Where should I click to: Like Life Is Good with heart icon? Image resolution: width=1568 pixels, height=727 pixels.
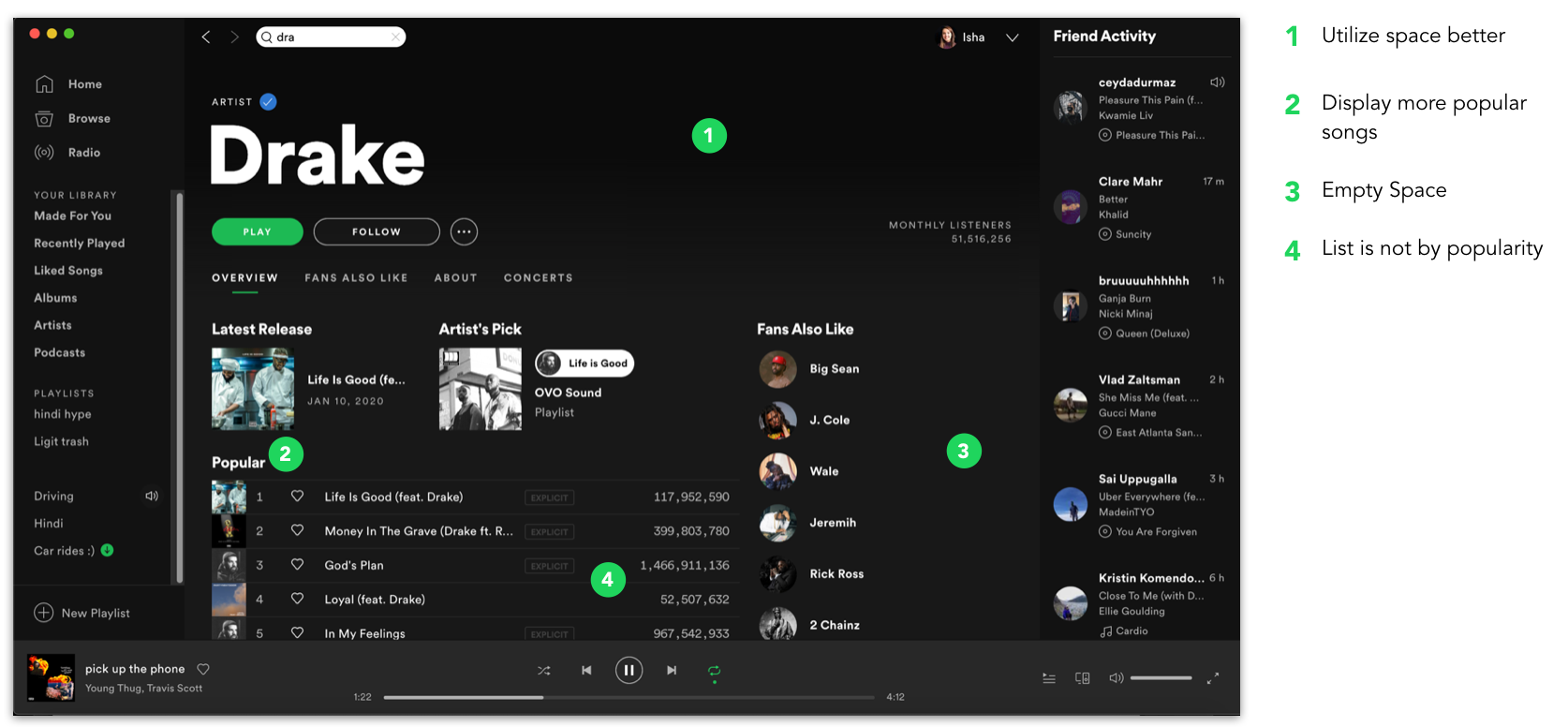[297, 497]
